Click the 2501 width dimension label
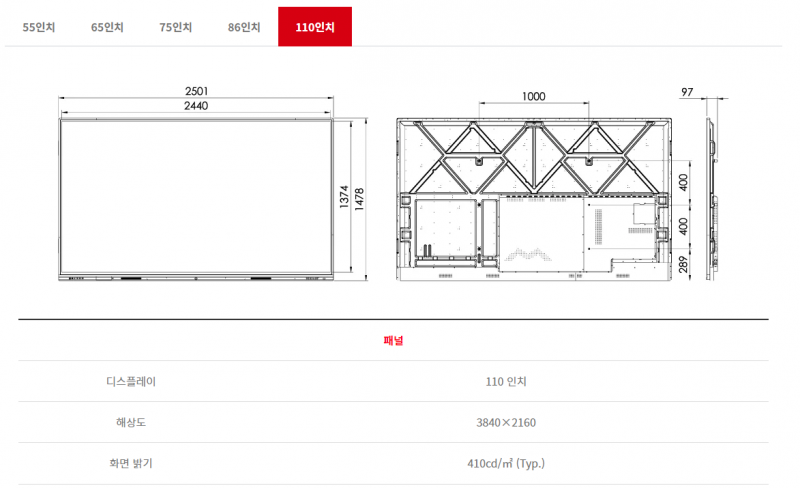This screenshot has height=488, width=800. pyautogui.click(x=196, y=91)
